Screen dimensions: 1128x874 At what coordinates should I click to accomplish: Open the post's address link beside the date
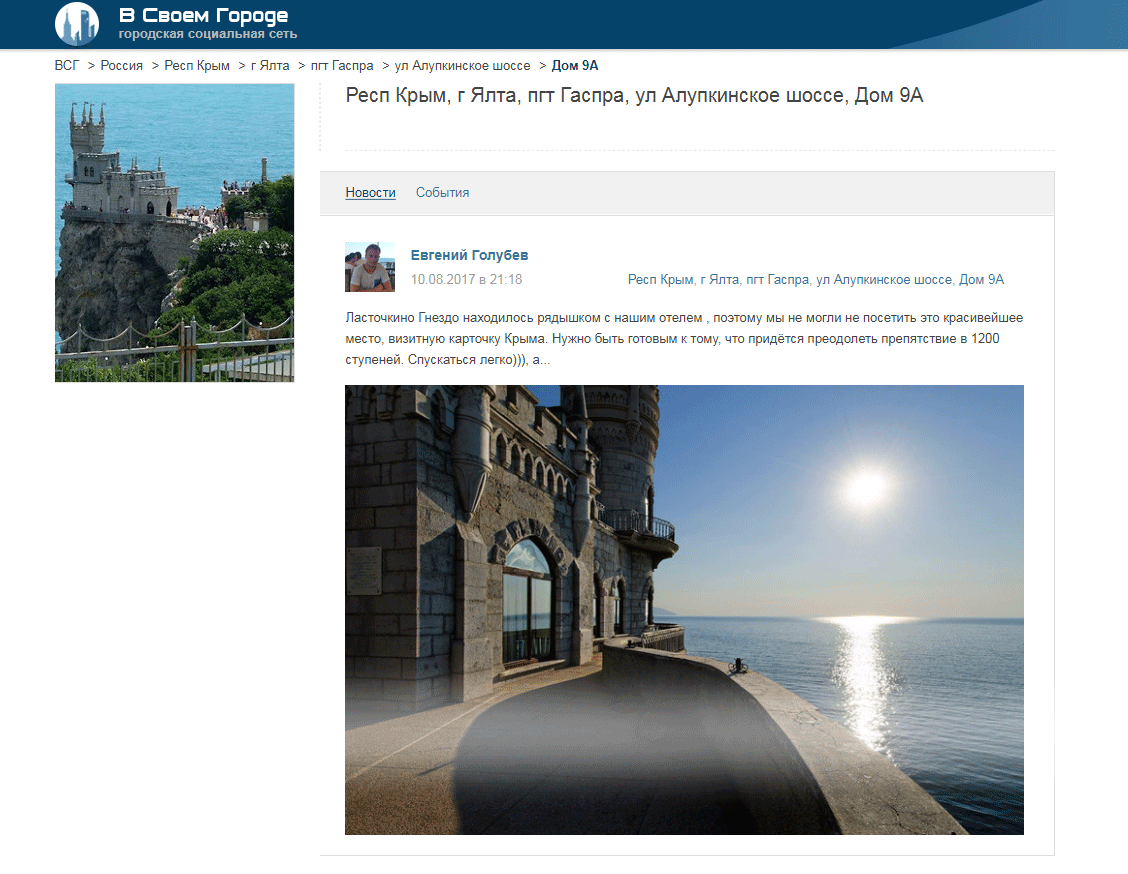point(815,279)
